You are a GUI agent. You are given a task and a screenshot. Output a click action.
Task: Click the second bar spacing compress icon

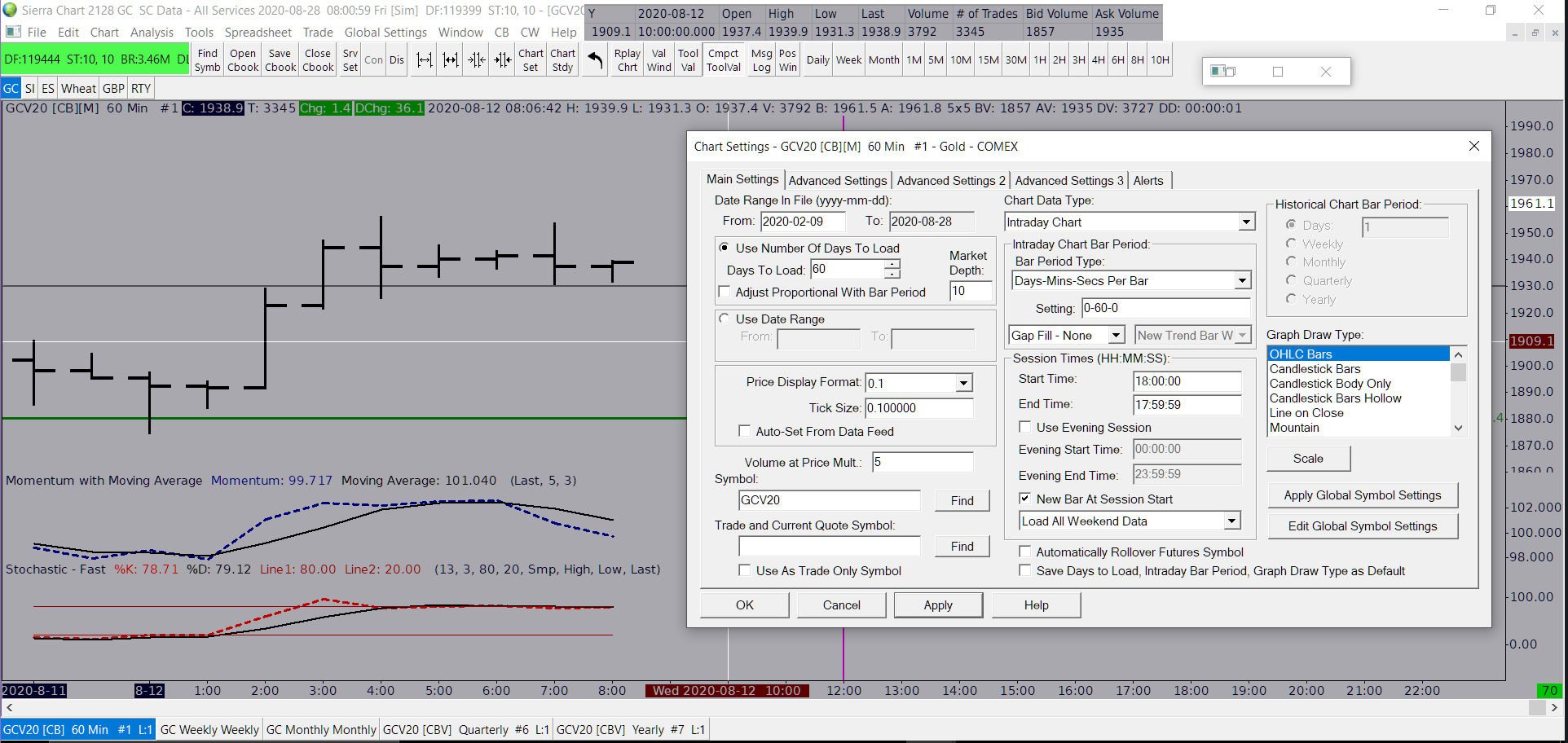tap(503, 60)
